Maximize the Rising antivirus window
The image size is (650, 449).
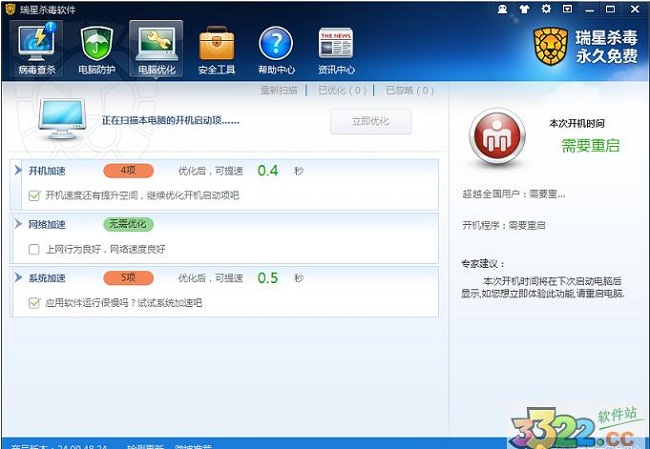(611, 9)
